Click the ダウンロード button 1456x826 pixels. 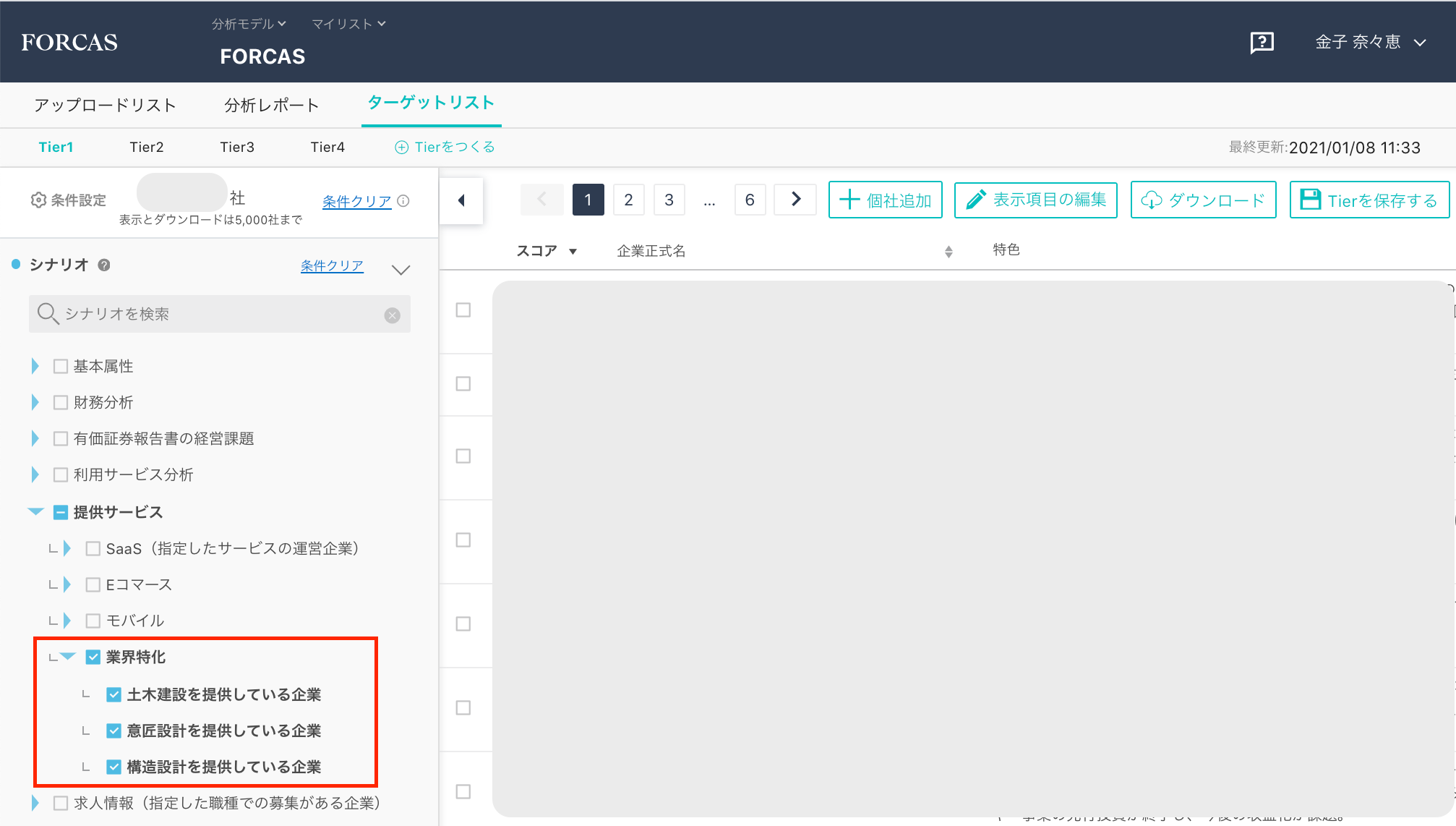click(1203, 200)
